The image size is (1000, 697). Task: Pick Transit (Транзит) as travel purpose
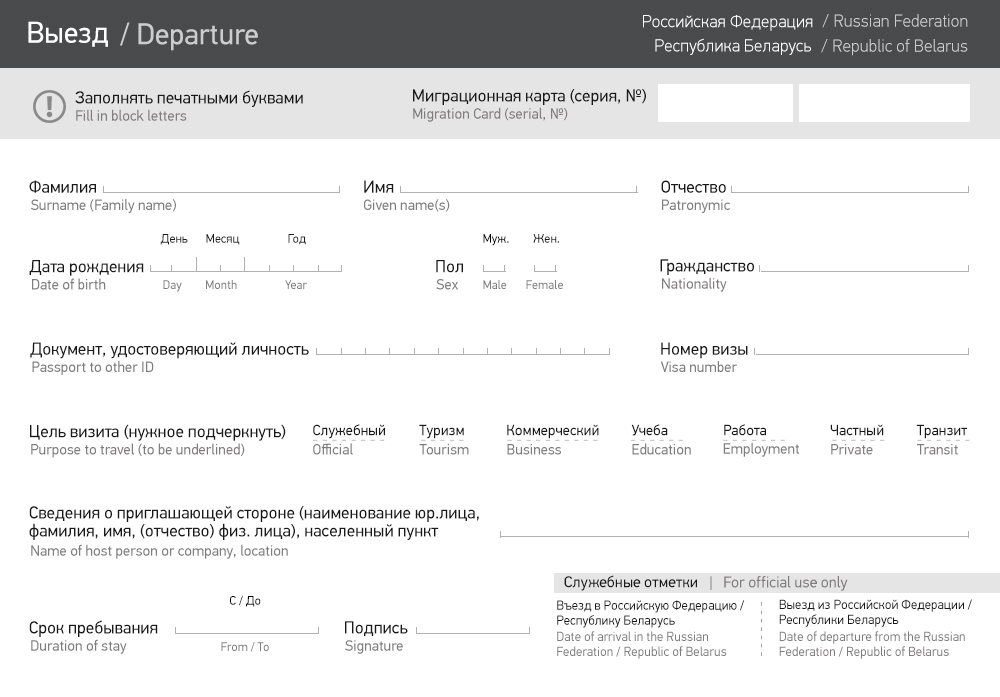coord(941,432)
